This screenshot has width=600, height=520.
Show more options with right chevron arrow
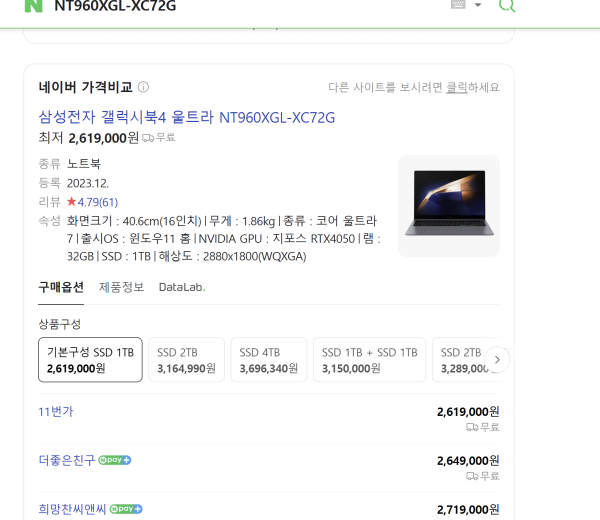(x=497, y=360)
